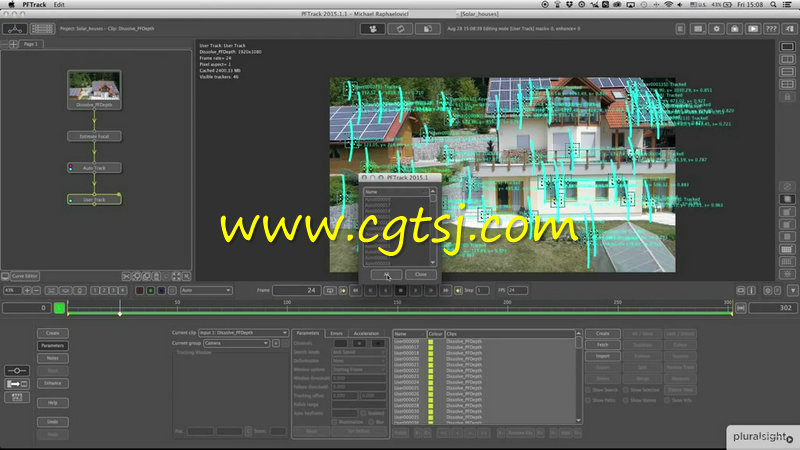Jump to first frame playback button

point(356,290)
